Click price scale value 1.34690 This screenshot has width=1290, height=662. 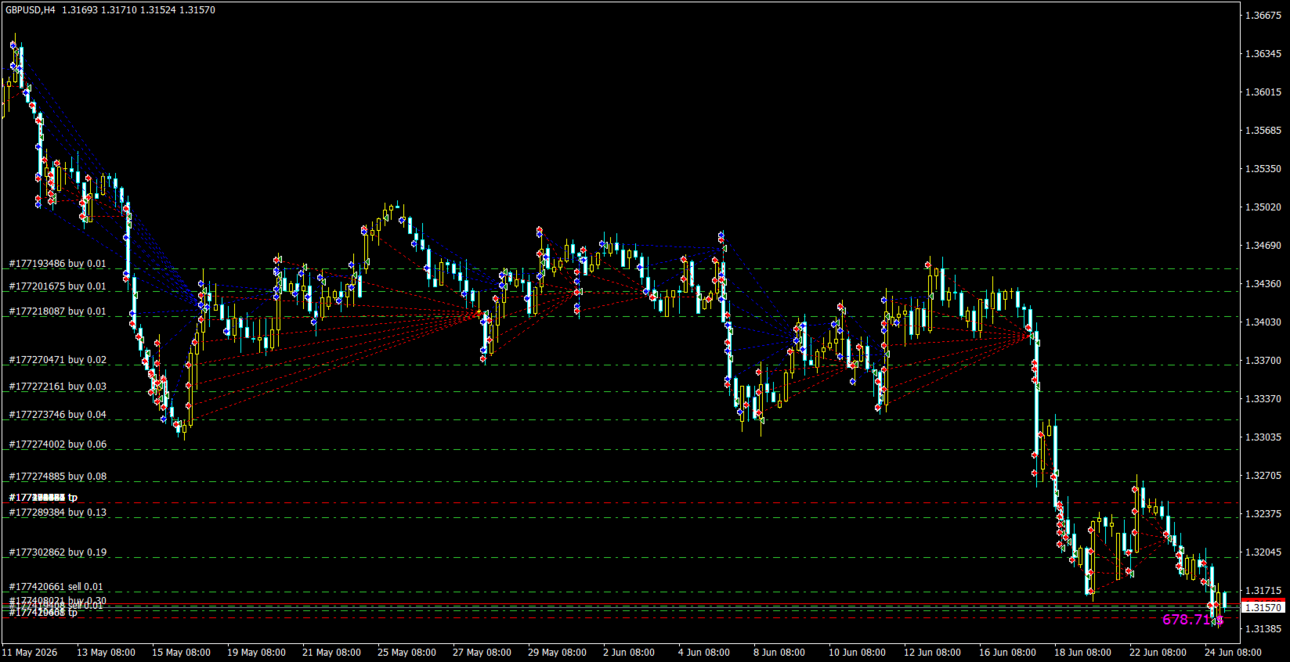click(x=1263, y=246)
